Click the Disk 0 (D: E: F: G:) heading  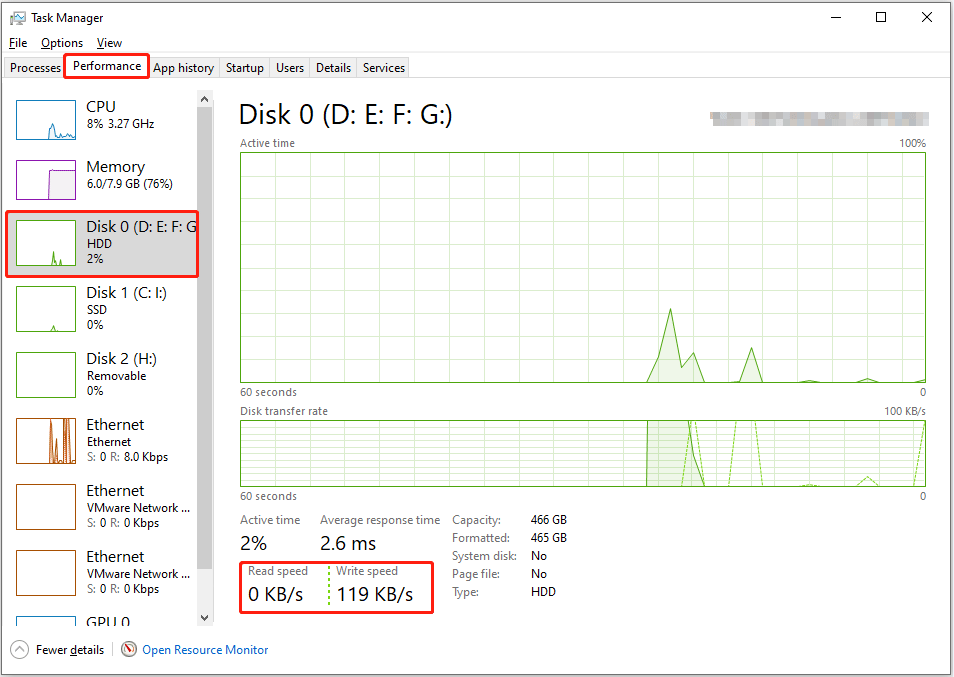(x=346, y=114)
